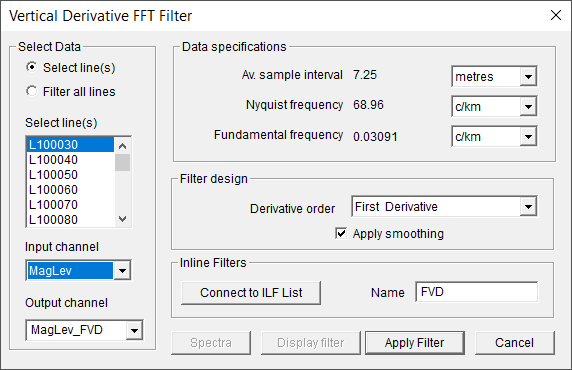Screen dimensions: 572x370
Task: Select line L100050 in the list
Action: (70, 174)
